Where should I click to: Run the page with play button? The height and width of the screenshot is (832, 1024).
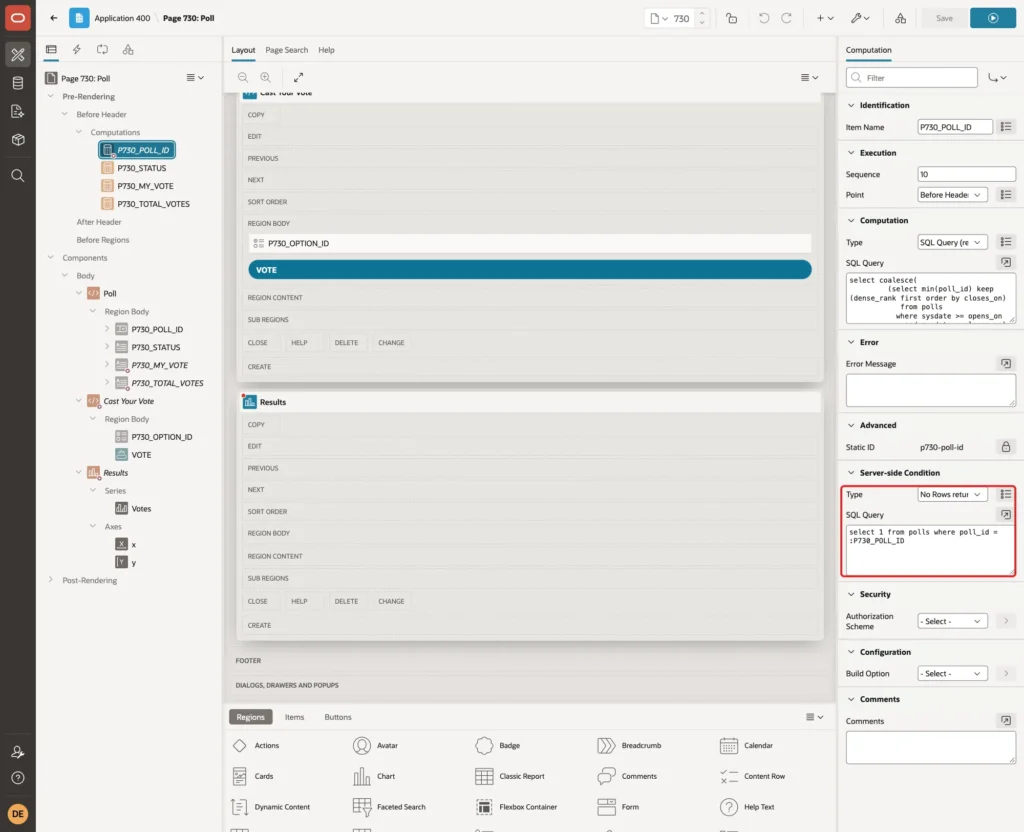coord(992,18)
